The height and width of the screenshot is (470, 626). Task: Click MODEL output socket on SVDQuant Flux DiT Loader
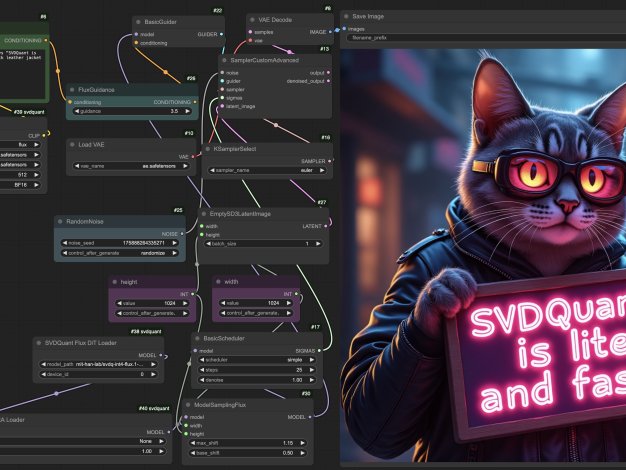160,355
